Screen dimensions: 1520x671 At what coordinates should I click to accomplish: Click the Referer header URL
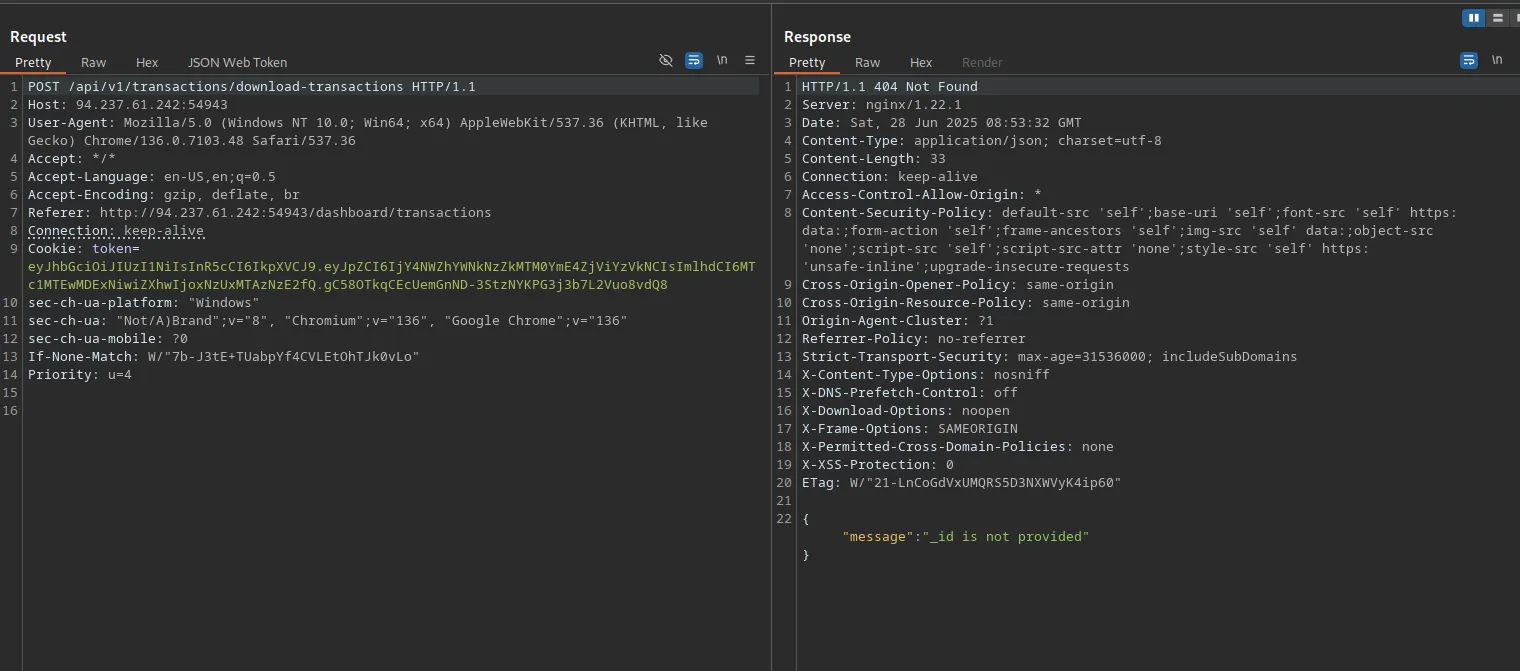click(x=296, y=213)
